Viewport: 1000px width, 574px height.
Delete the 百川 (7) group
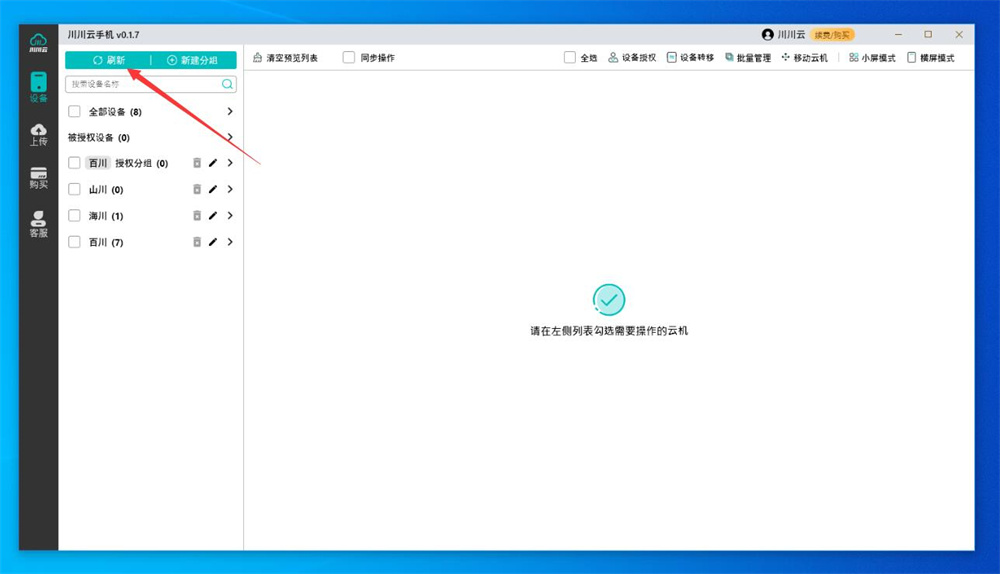click(x=197, y=242)
